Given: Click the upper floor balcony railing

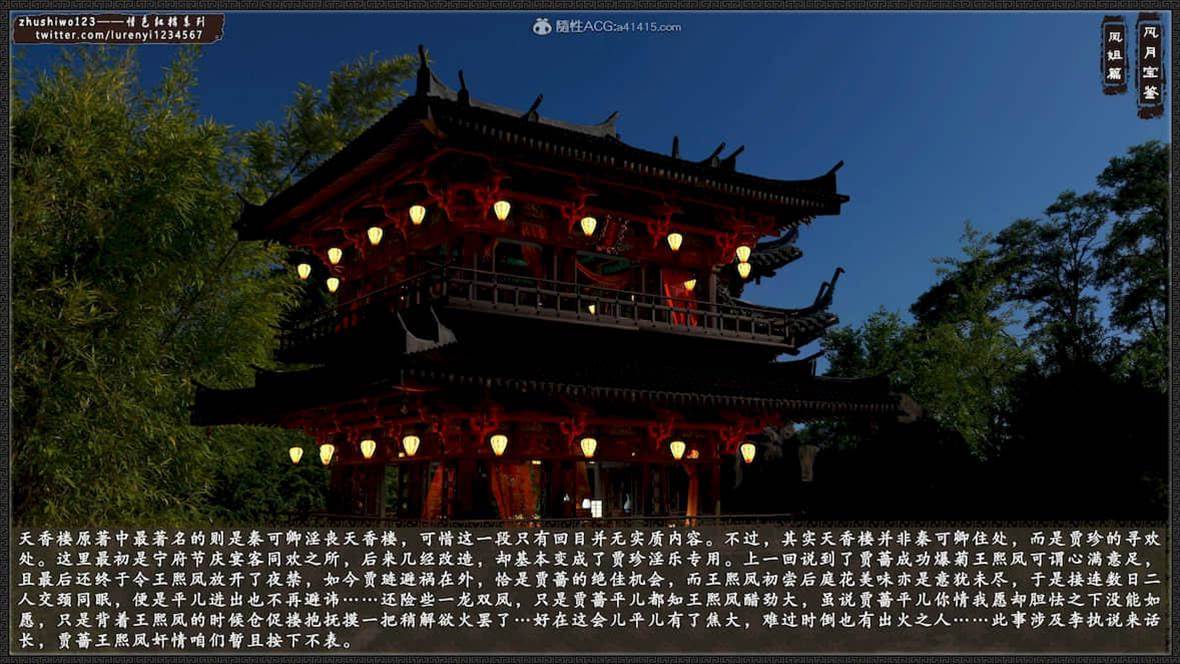Looking at the screenshot, I should (600, 296).
